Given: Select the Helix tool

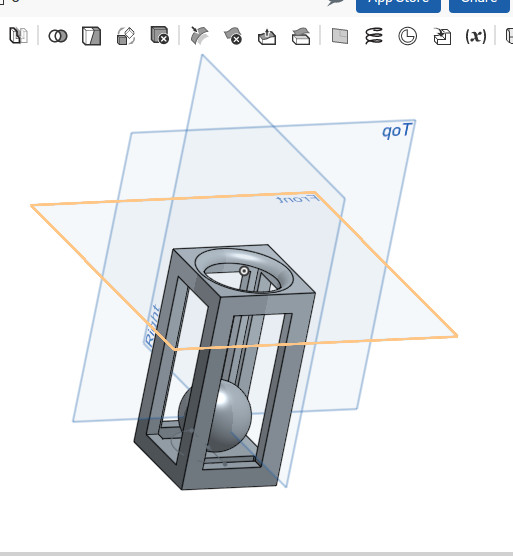Looking at the screenshot, I should point(374,36).
